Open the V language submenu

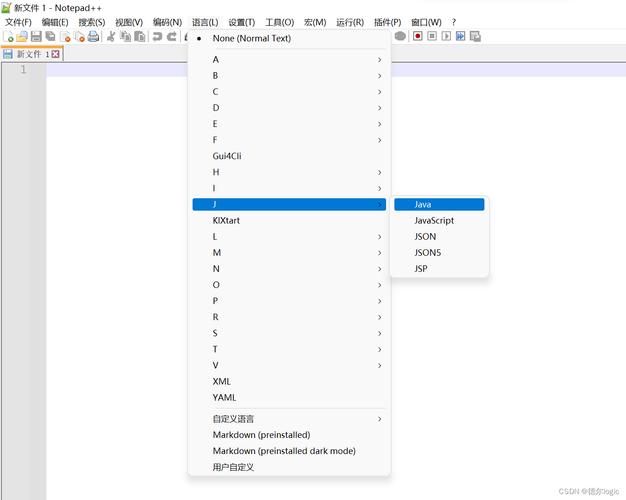289,365
